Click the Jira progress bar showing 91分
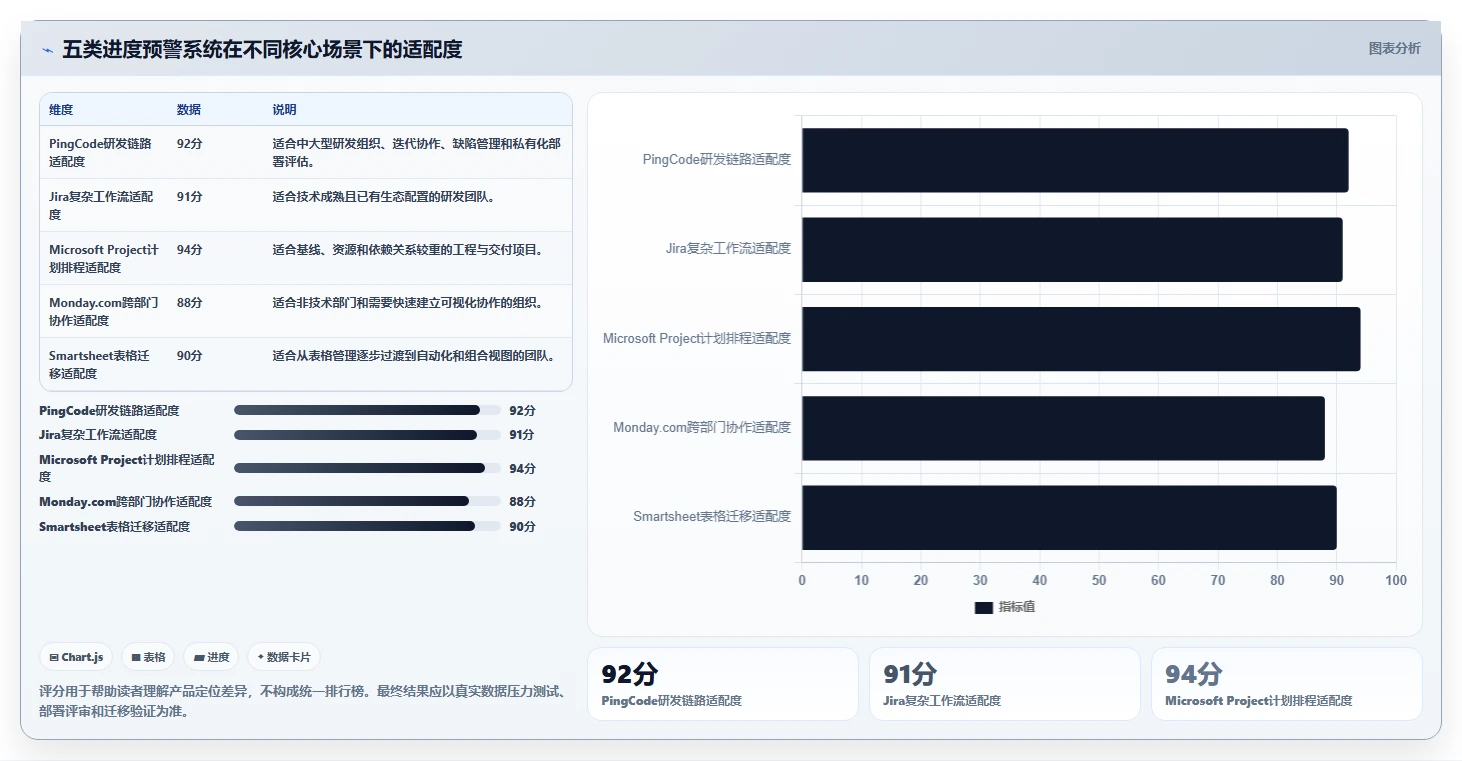The width and height of the screenshot is (1462, 761). [x=367, y=435]
